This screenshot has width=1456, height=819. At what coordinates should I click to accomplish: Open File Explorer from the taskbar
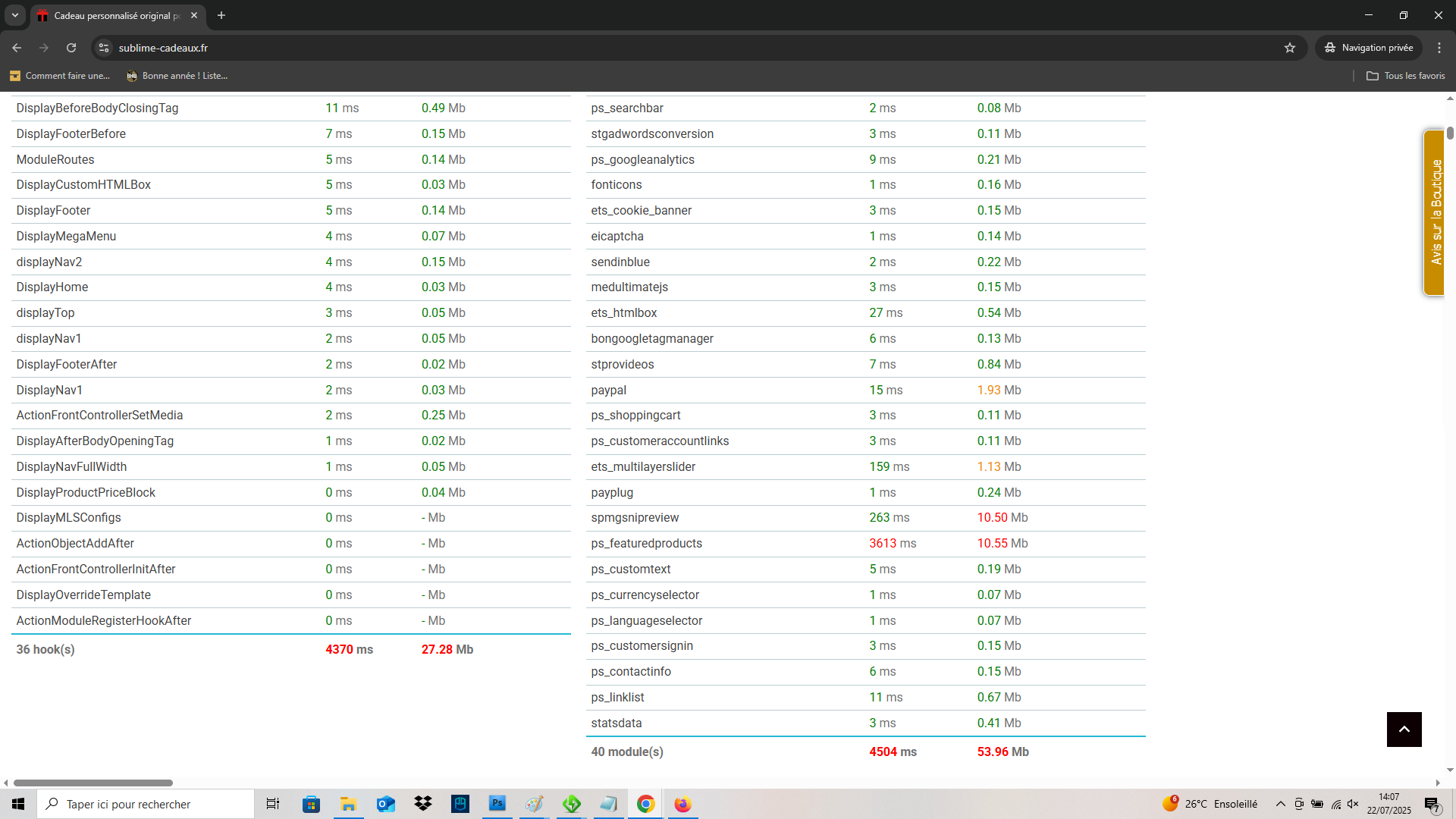pyautogui.click(x=349, y=804)
